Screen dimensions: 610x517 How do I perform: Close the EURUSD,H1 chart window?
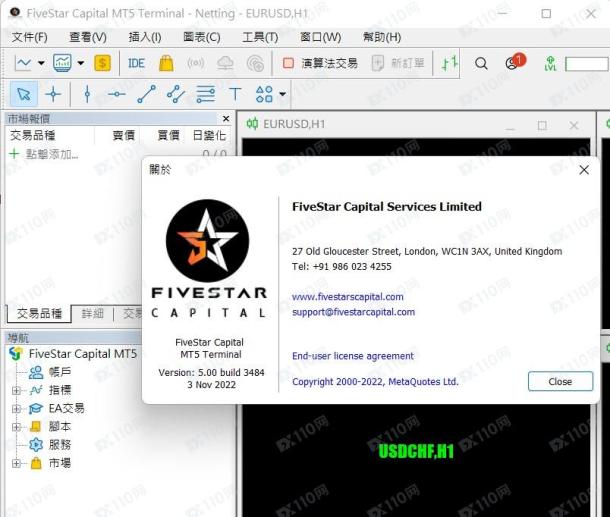click(574, 125)
